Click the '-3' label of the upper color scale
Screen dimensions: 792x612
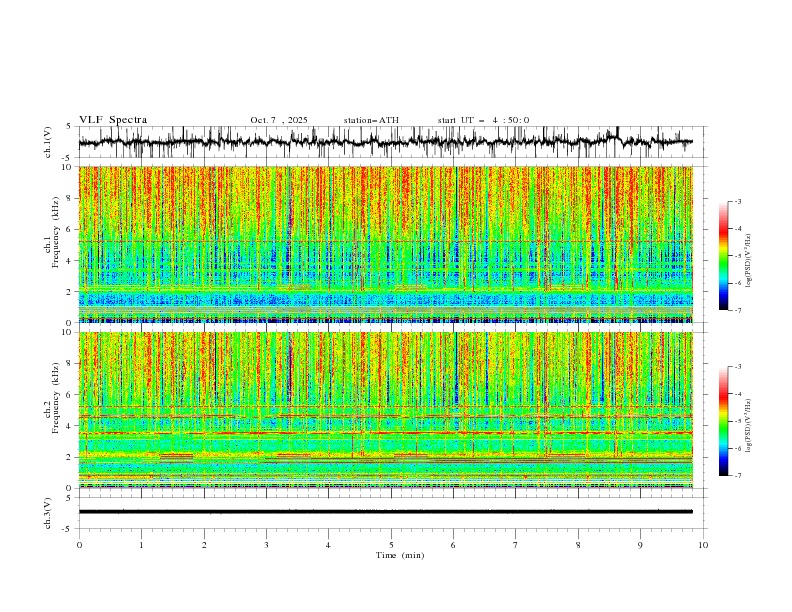pos(738,201)
